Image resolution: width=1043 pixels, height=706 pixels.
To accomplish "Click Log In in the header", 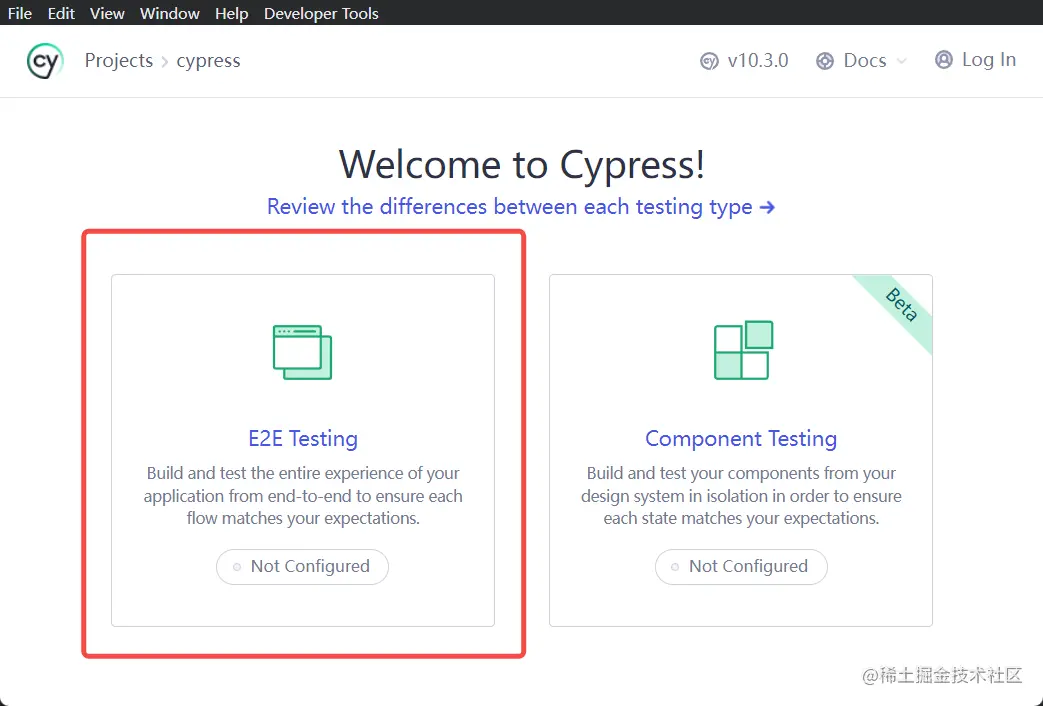I will 987,60.
